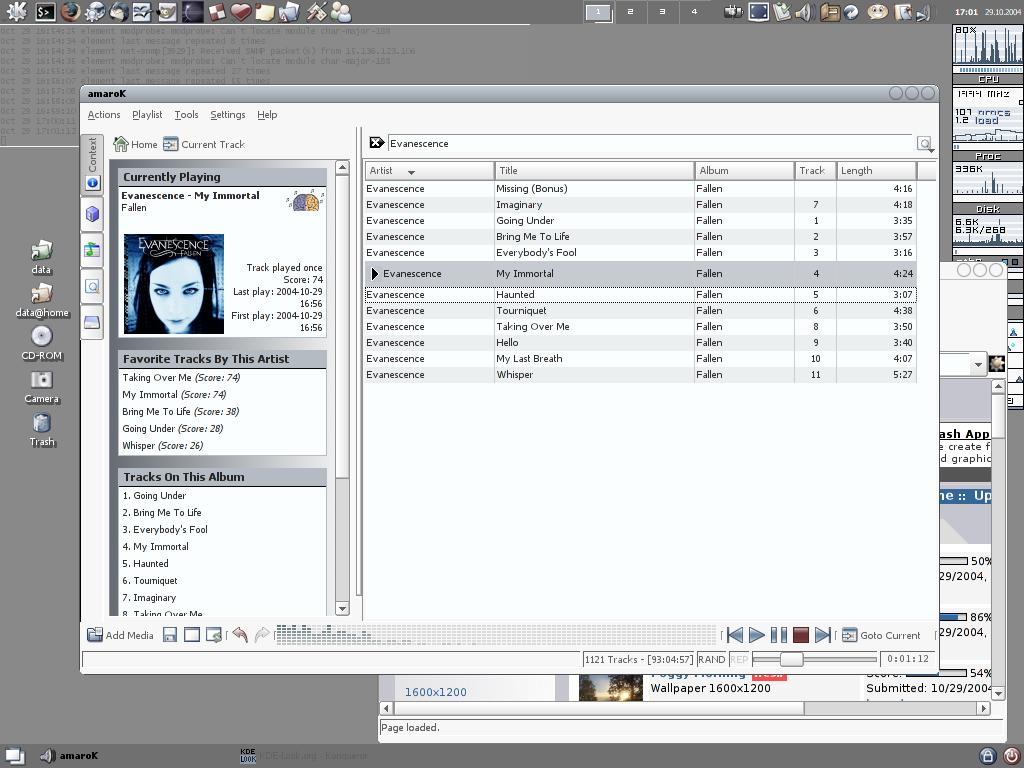This screenshot has width=1024, height=768.
Task: Switch to virtual desktop 3 in the pager
Action: point(662,11)
